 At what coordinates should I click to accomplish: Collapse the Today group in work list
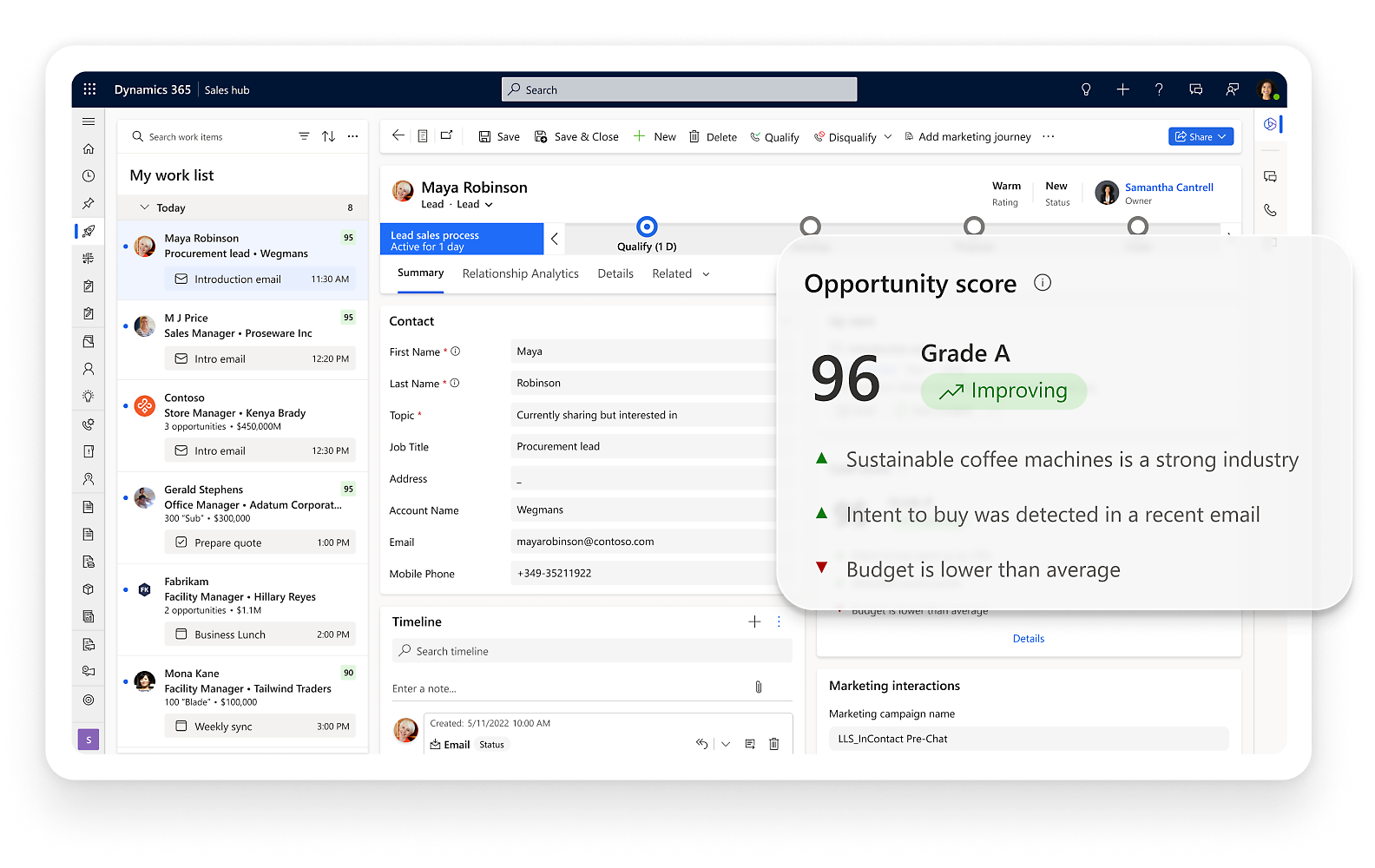tap(144, 207)
